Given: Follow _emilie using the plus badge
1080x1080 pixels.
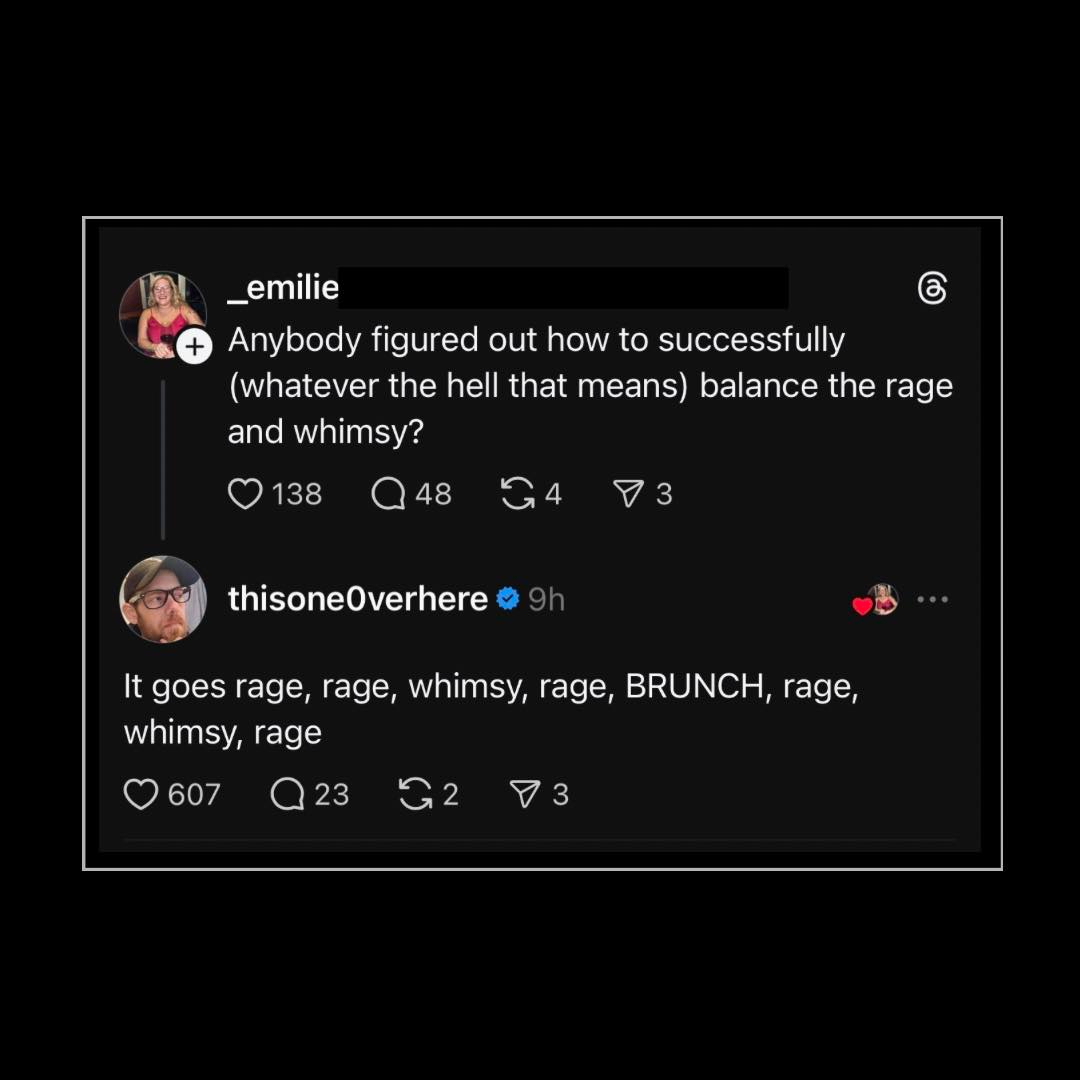Looking at the screenshot, I should [x=195, y=347].
